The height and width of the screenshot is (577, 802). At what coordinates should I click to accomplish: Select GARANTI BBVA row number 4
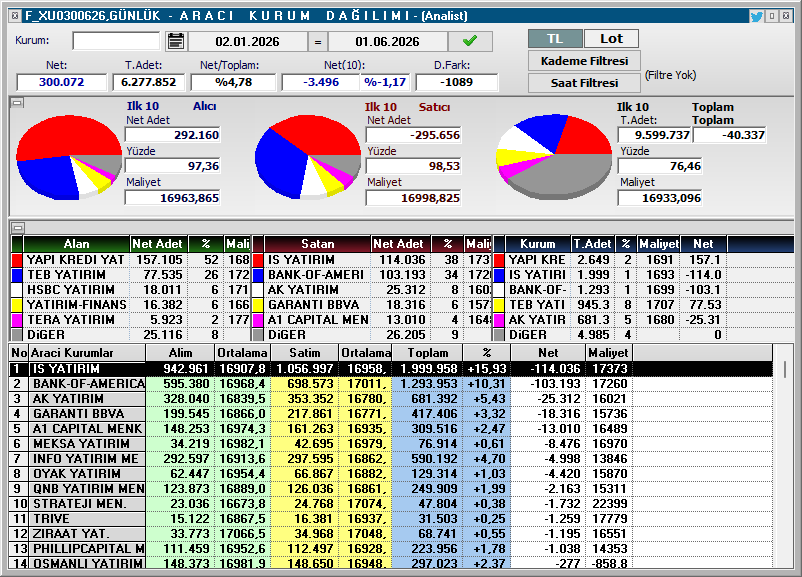[x=391, y=414]
